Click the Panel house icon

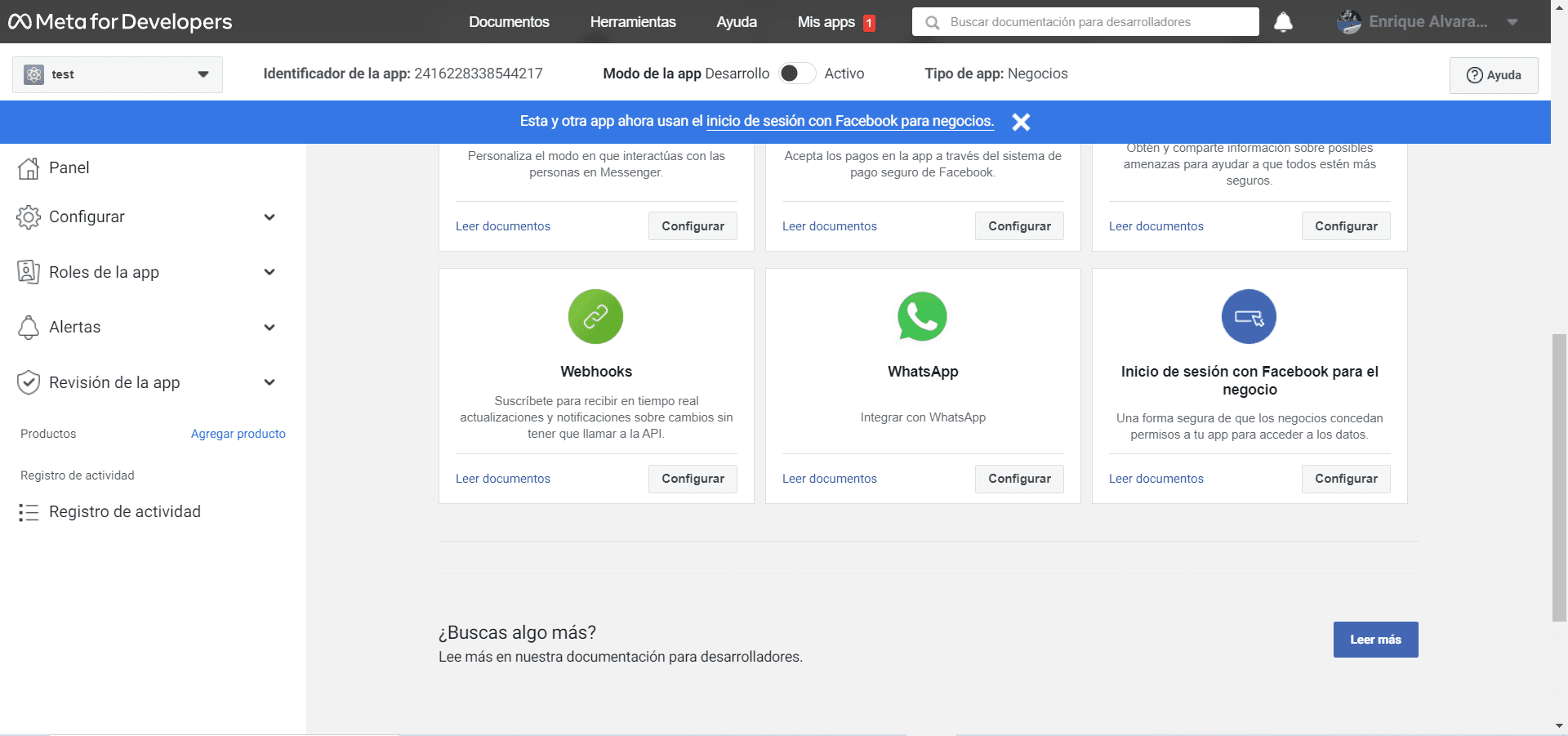[29, 168]
